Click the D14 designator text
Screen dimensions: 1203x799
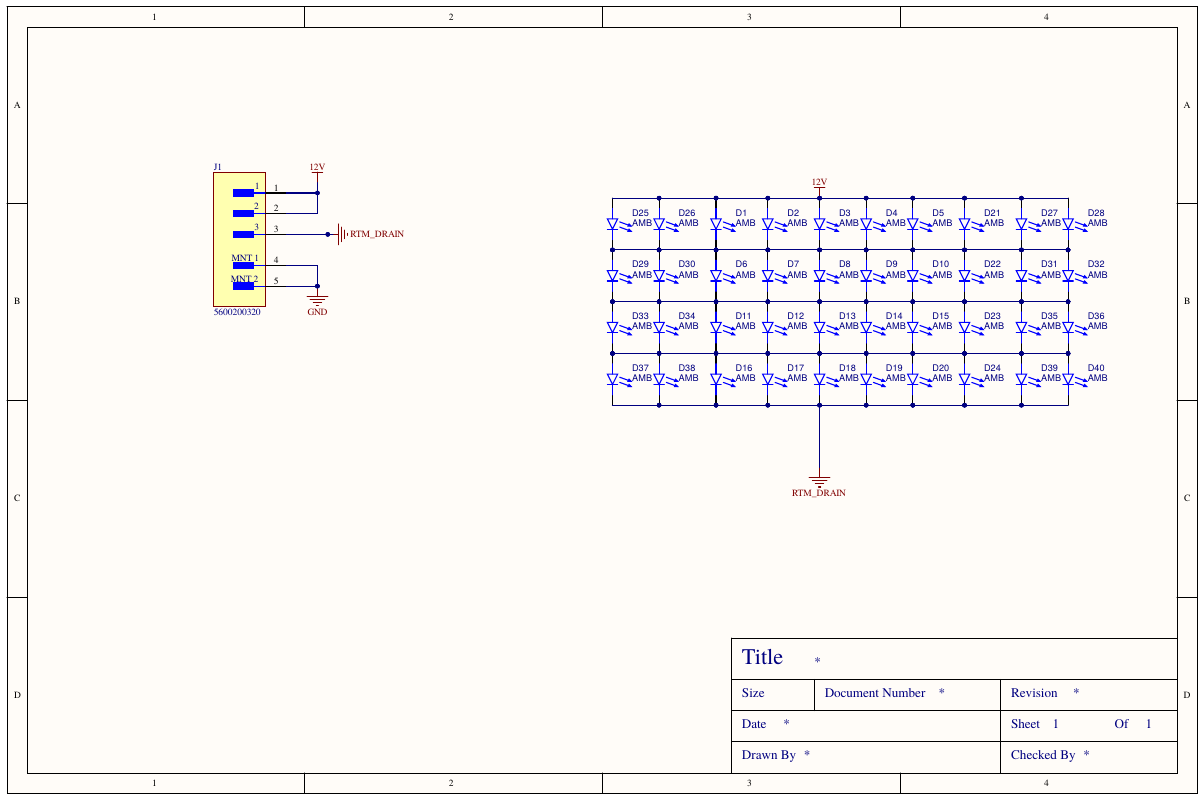point(894,316)
